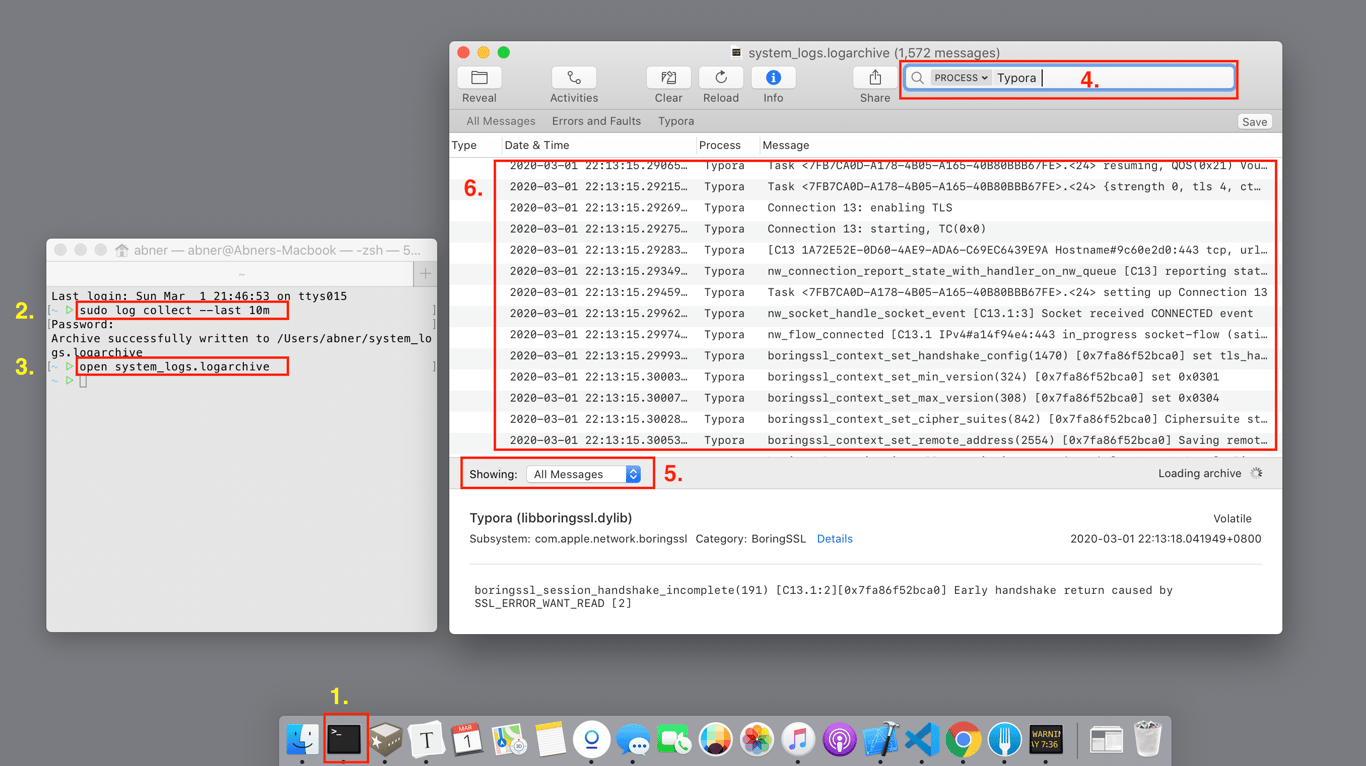Select the nw_flow_connected log row
This screenshot has height=766, width=1366.
[865, 334]
